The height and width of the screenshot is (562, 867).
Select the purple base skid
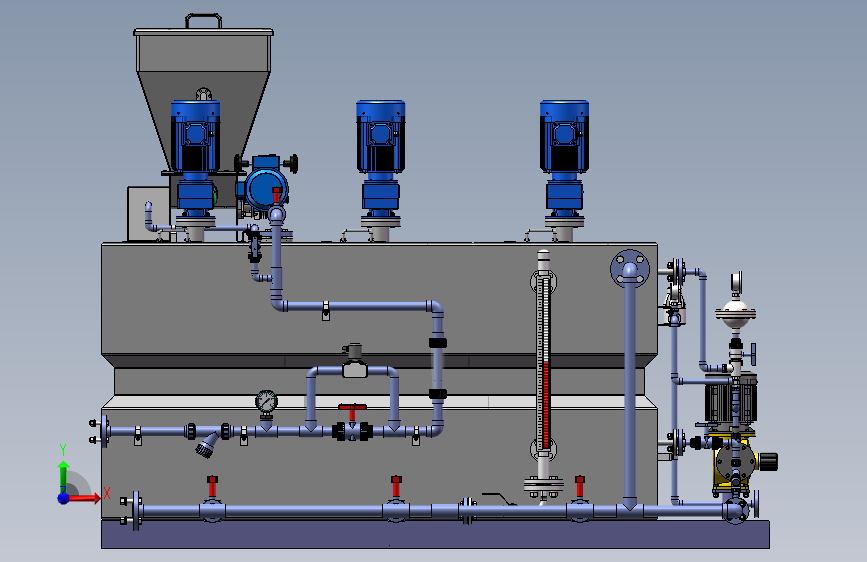pos(435,534)
